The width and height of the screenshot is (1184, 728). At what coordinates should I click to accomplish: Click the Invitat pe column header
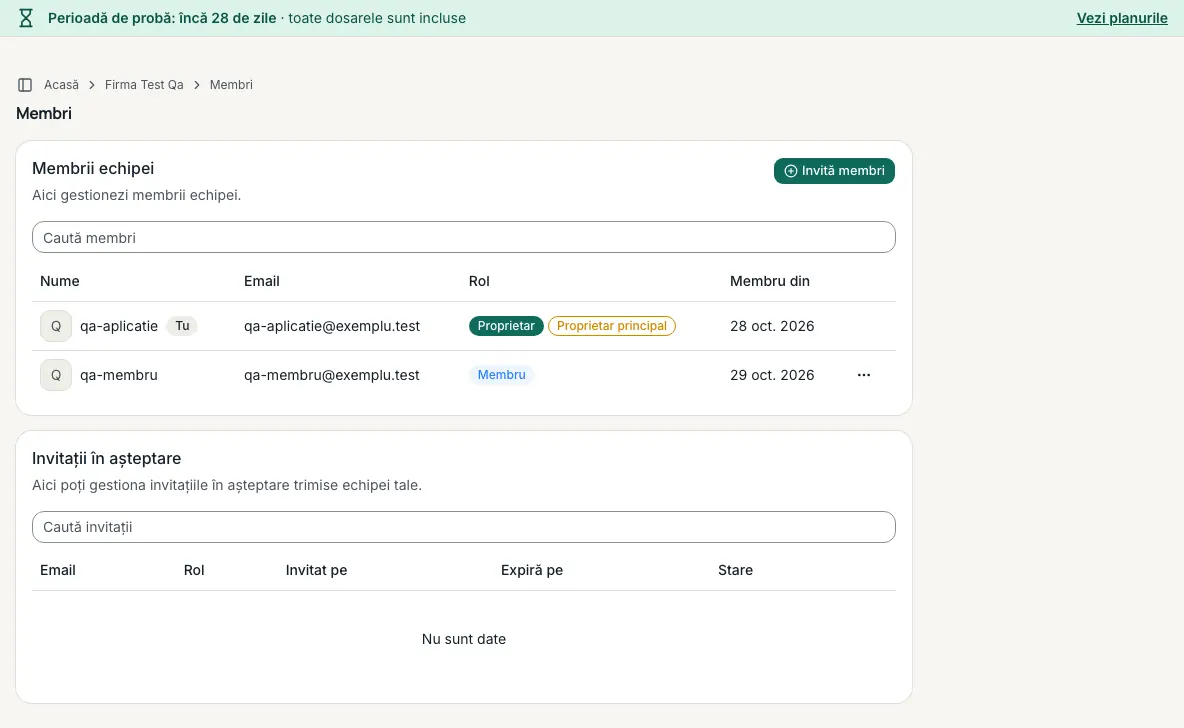tap(316, 570)
